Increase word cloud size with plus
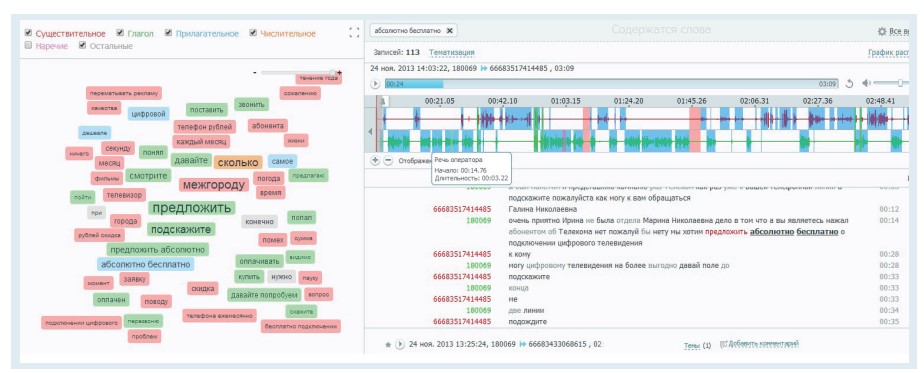This screenshot has height=373, width=924. coord(339,72)
